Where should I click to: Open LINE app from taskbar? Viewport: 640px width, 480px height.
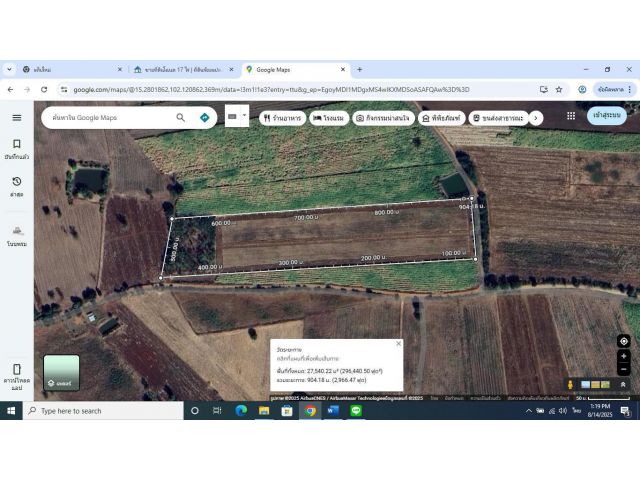click(x=356, y=411)
